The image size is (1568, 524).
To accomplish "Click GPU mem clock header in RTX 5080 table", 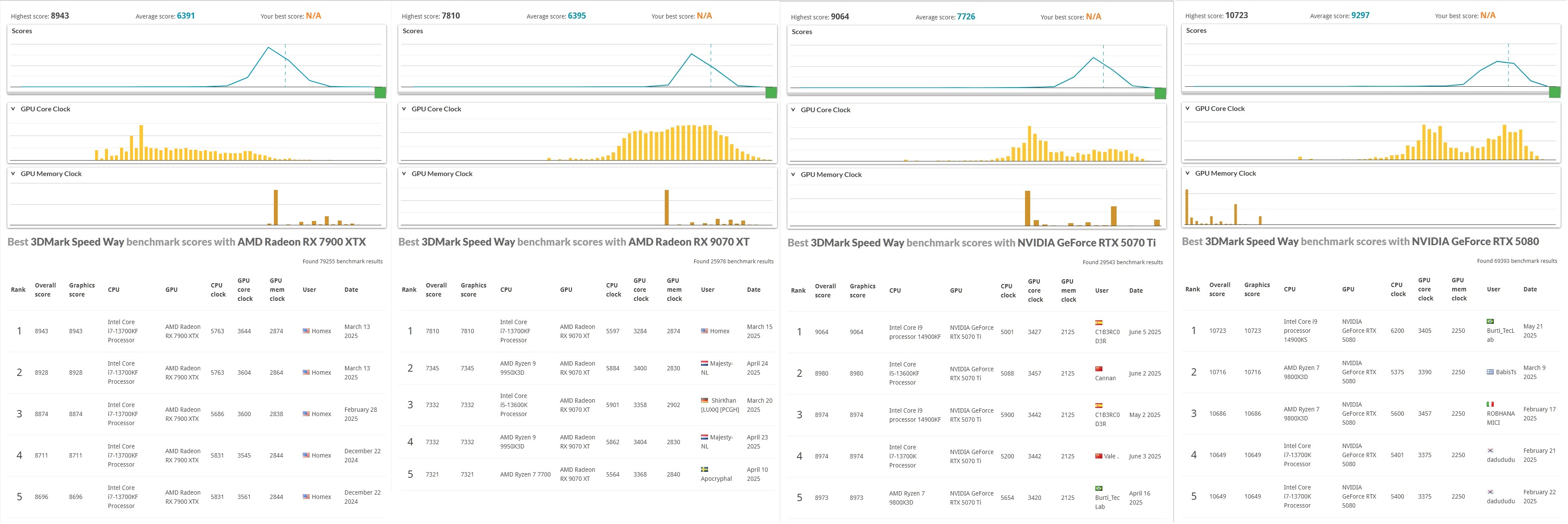I will [x=1459, y=289].
